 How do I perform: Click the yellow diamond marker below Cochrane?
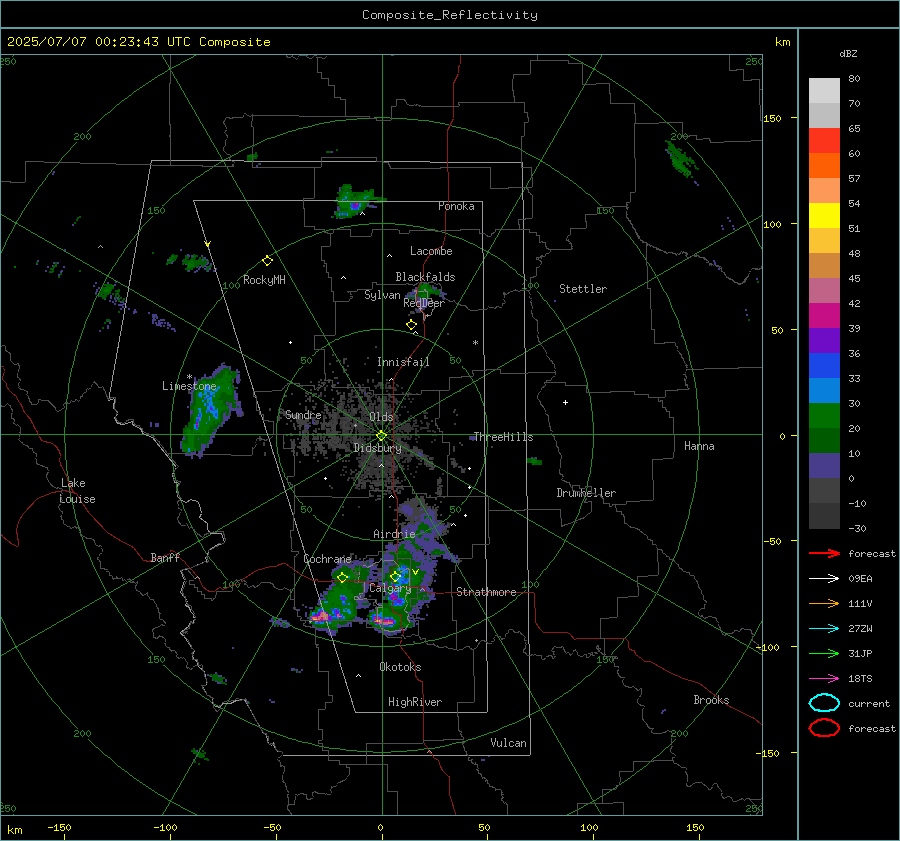(342, 577)
